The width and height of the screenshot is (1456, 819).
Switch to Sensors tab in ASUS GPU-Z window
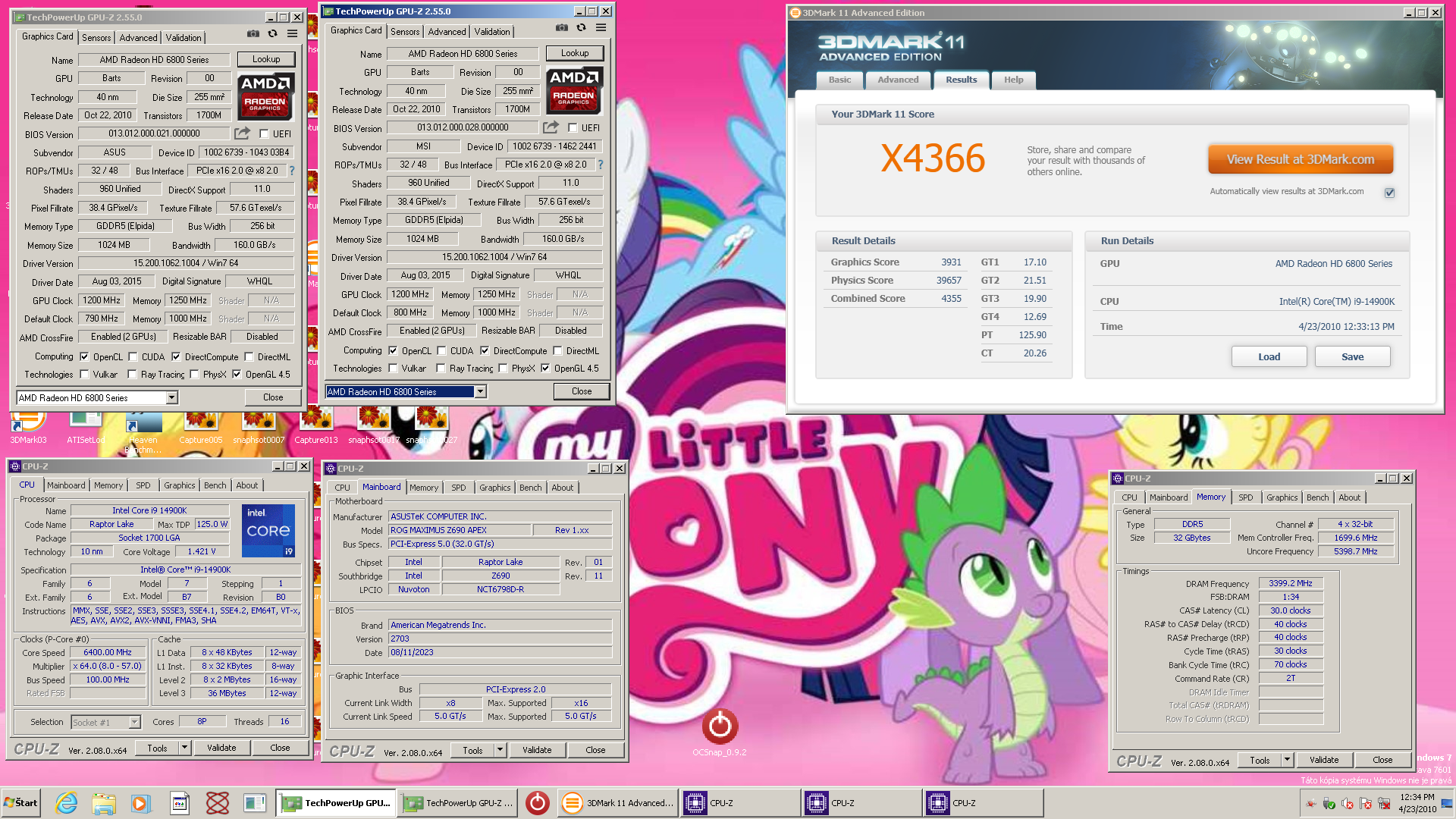(96, 37)
